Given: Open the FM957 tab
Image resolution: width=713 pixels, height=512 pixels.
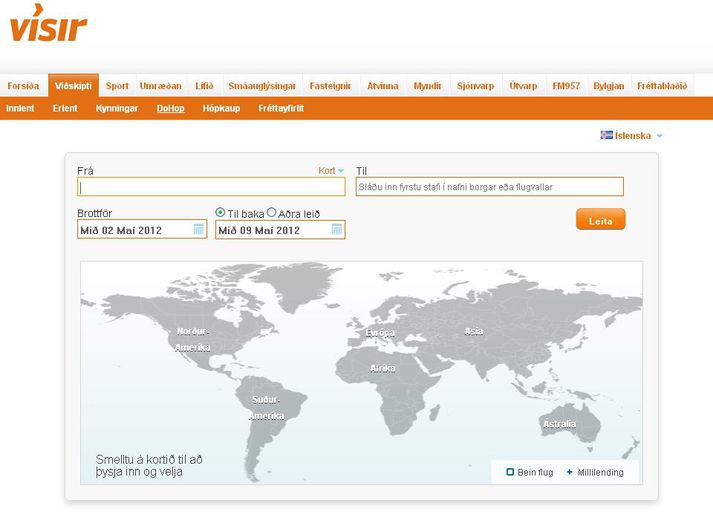Looking at the screenshot, I should pyautogui.click(x=566, y=85).
